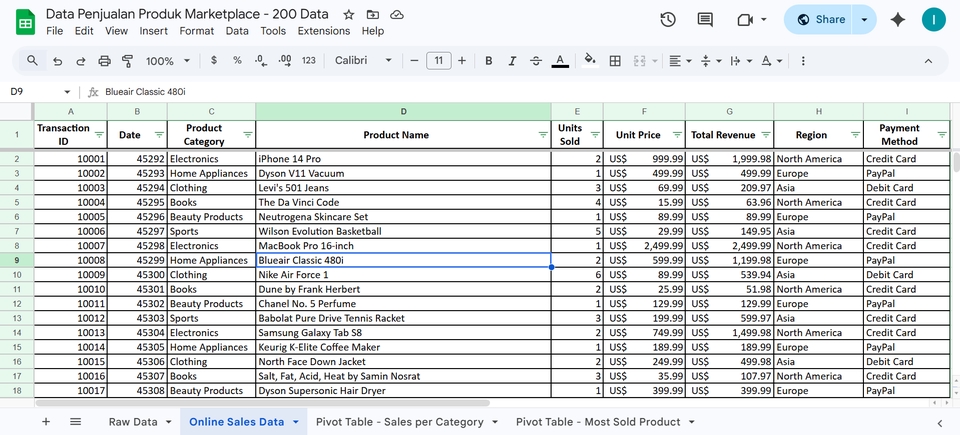Image resolution: width=960 pixels, height=435 pixels.
Task: Click the document title text
Action: (x=187, y=14)
